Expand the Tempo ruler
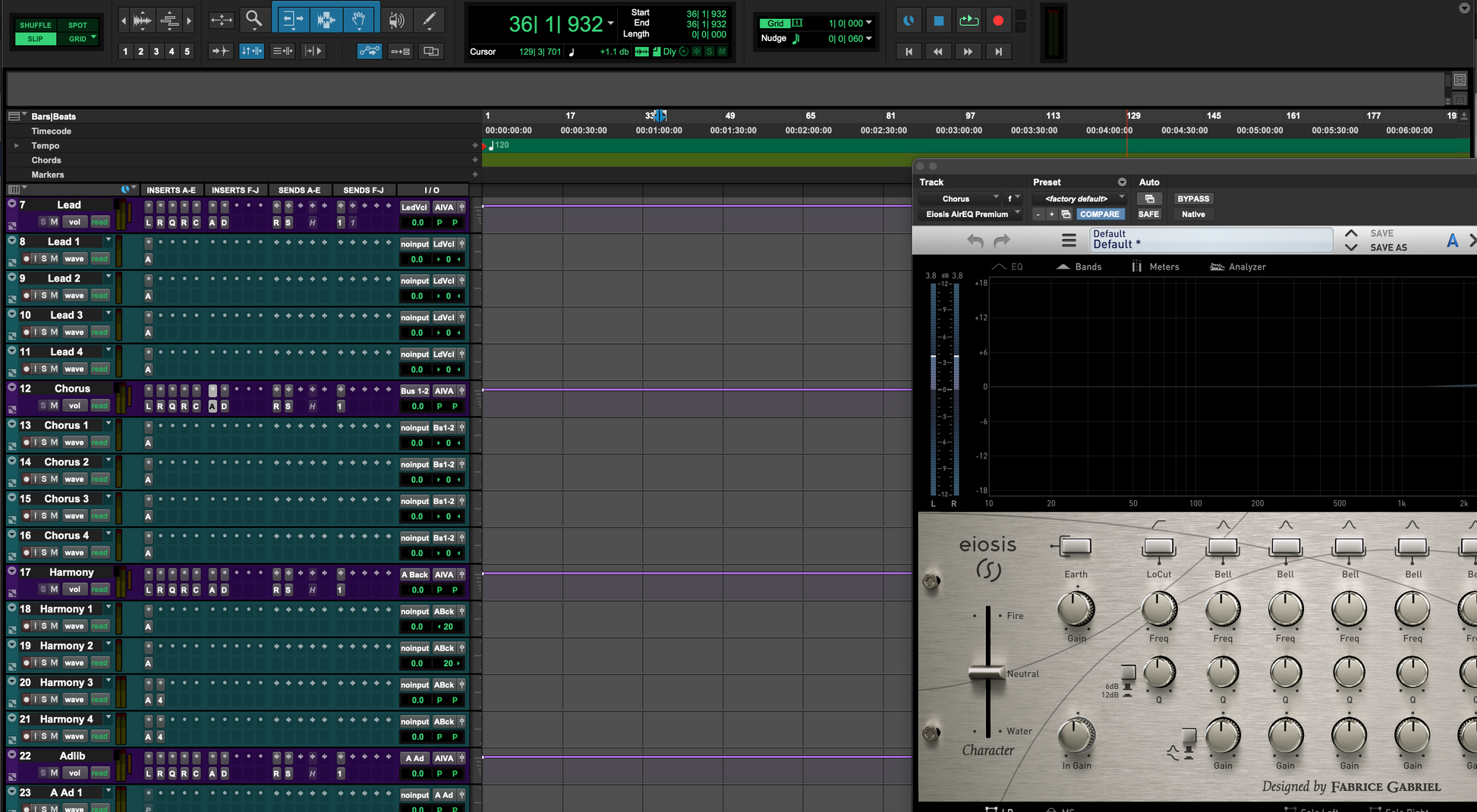Image resolution: width=1477 pixels, height=812 pixels. pos(17,146)
